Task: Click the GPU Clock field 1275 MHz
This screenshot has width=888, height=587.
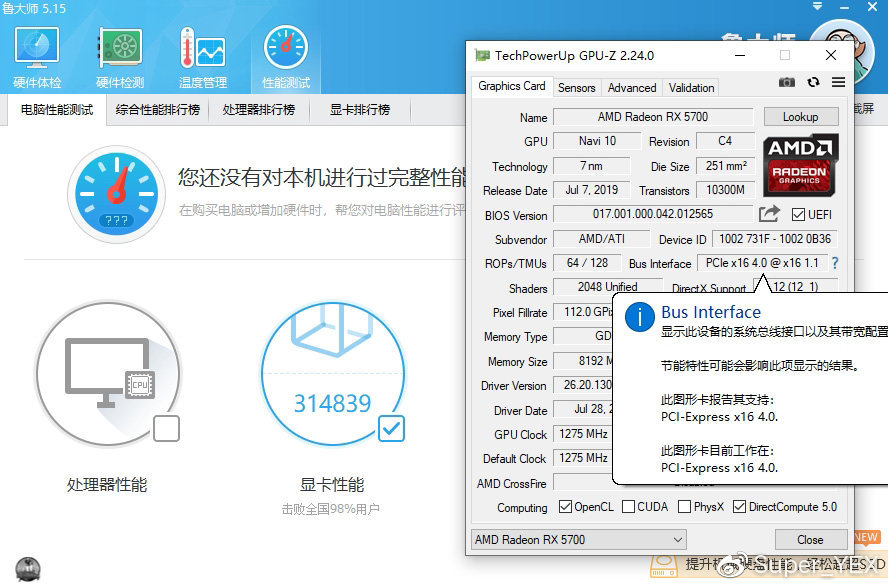Action: (x=583, y=434)
